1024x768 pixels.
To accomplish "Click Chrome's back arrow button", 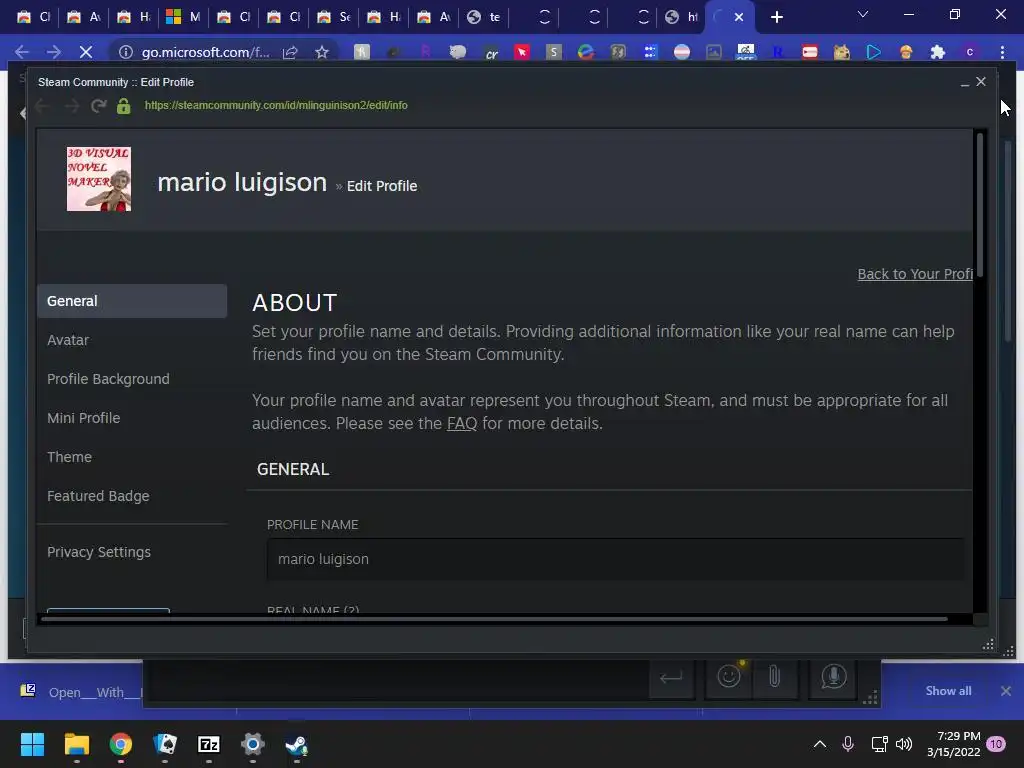I will click(22, 52).
